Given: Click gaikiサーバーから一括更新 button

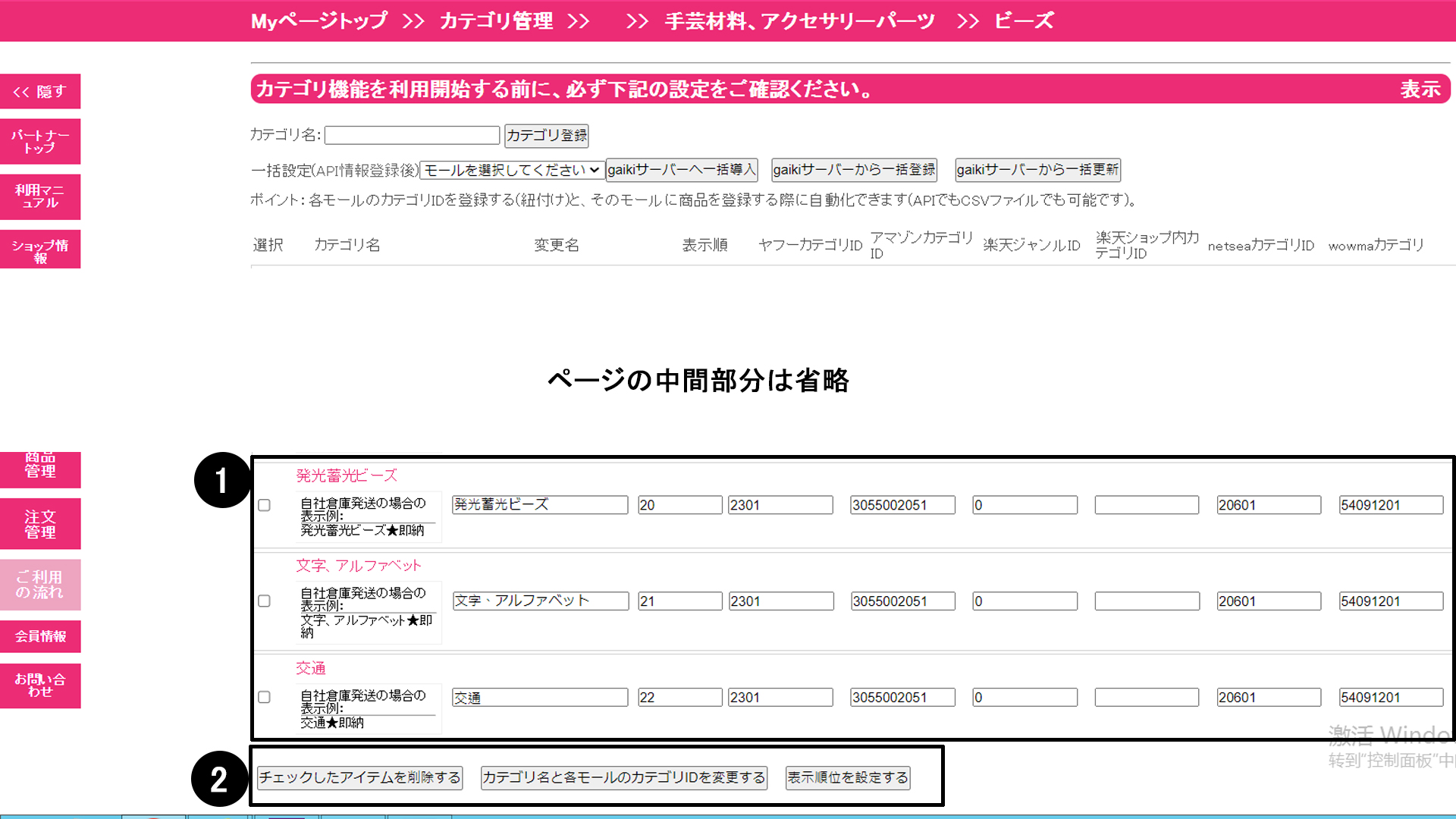Looking at the screenshot, I should (1037, 170).
